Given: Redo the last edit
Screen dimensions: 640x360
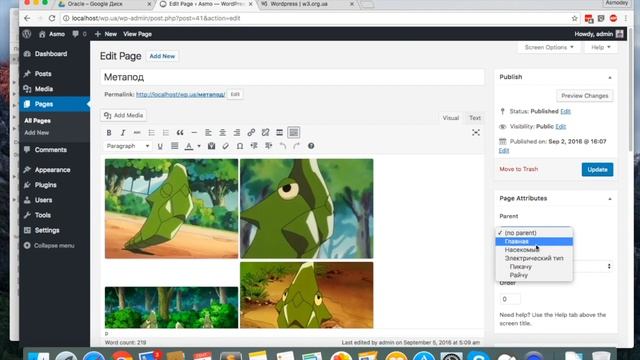Looking at the screenshot, I should pos(297,146).
